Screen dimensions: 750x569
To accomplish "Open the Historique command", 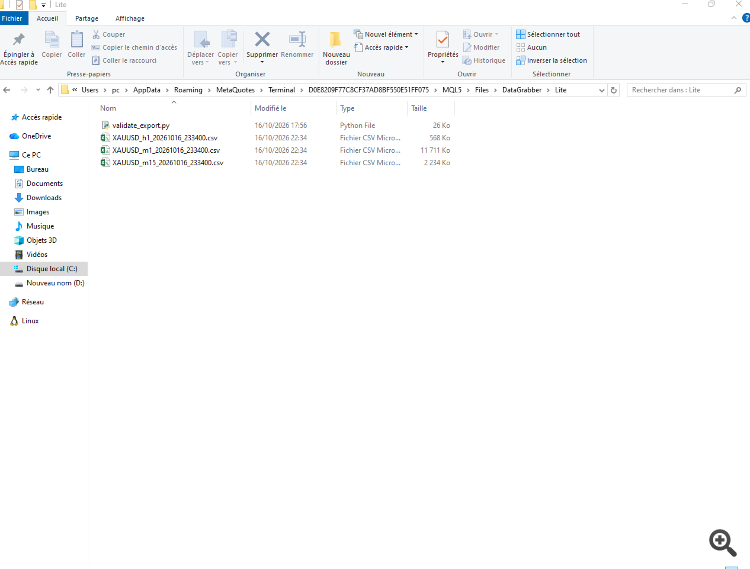I will 484,60.
